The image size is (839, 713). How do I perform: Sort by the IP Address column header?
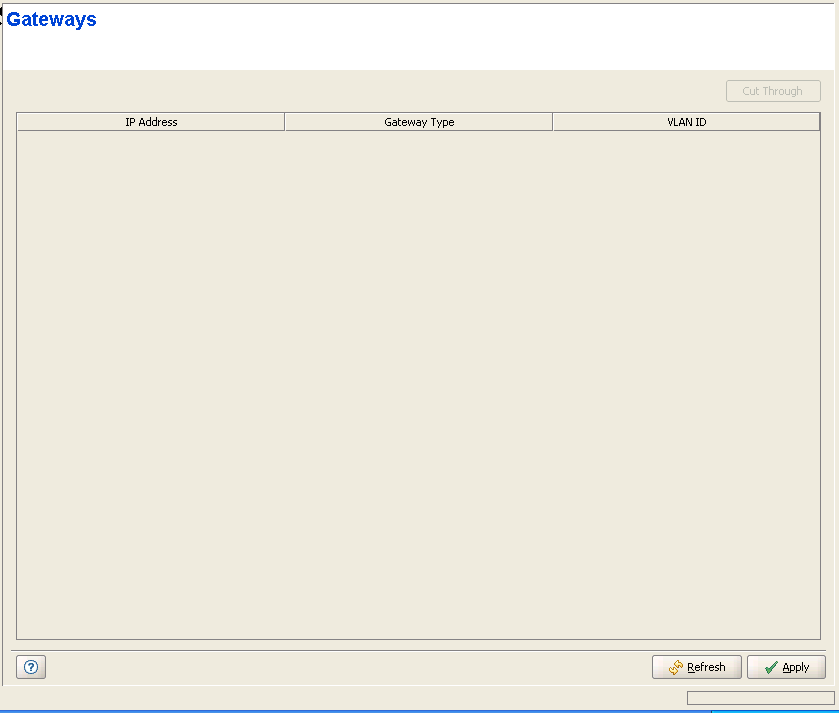[151, 122]
